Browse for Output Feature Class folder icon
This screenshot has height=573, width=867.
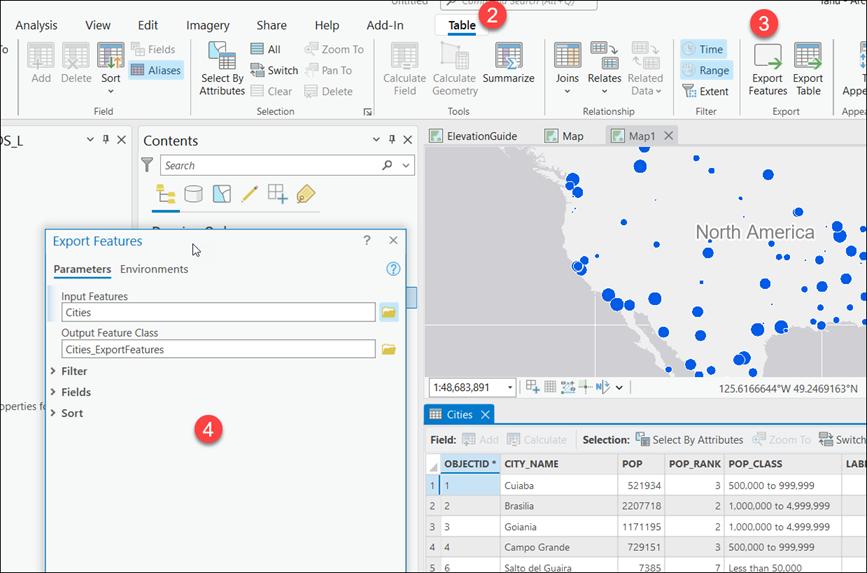pos(389,350)
